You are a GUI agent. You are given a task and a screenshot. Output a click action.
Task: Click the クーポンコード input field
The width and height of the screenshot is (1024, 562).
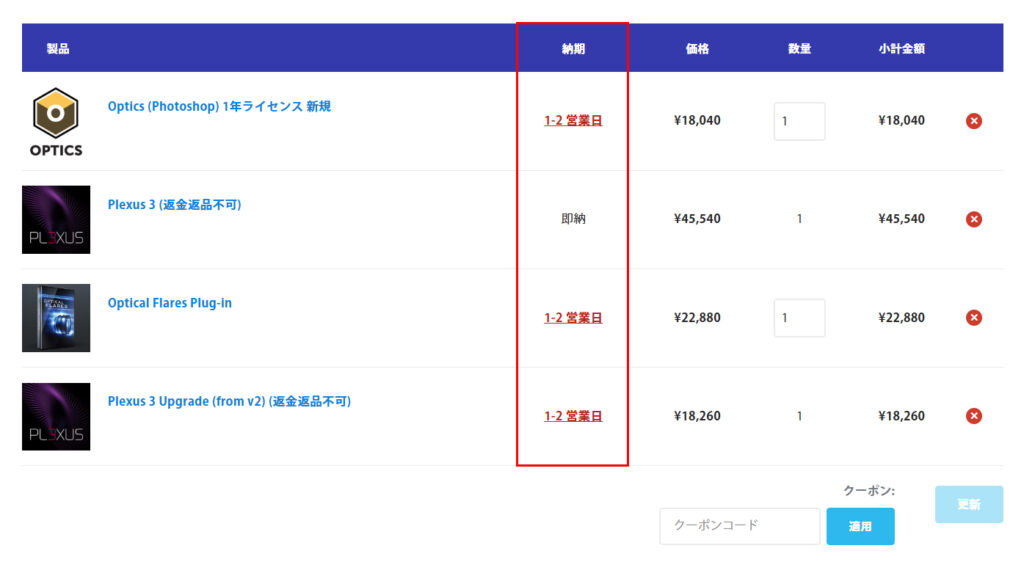[739, 526]
